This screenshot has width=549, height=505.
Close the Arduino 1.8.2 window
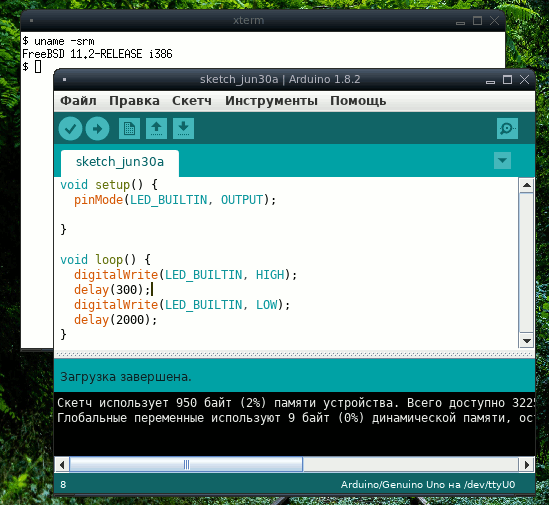coord(524,80)
